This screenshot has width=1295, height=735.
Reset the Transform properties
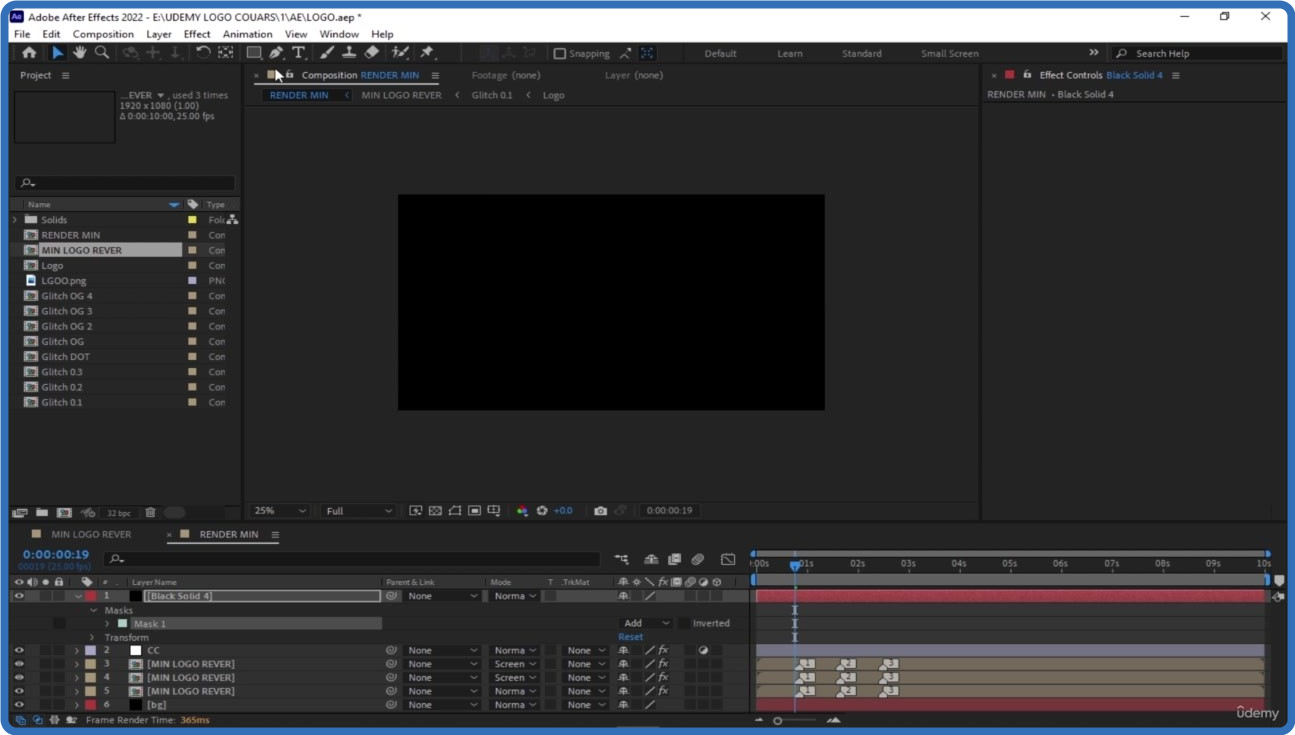[x=630, y=638]
